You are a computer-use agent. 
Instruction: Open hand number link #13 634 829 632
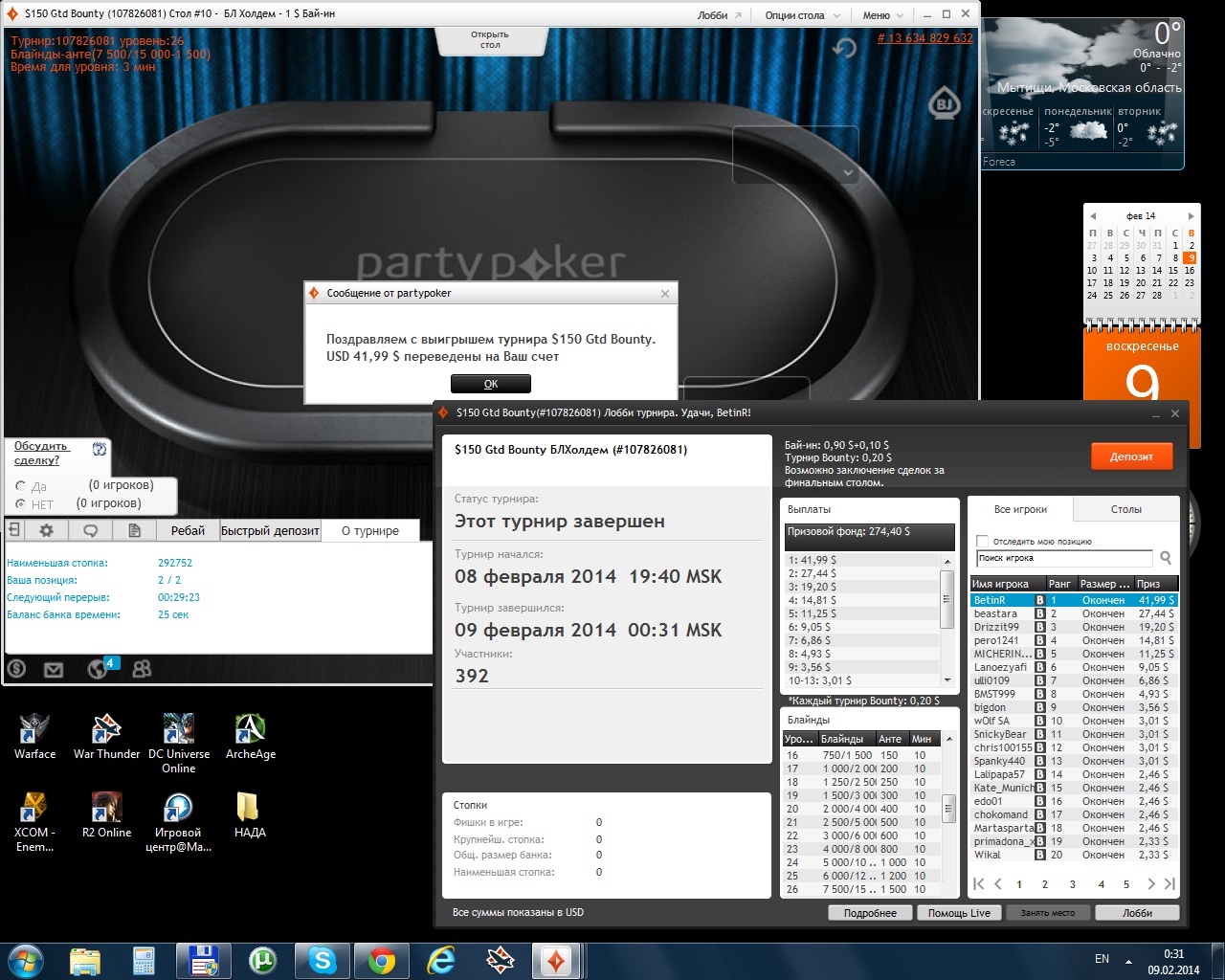[x=924, y=38]
